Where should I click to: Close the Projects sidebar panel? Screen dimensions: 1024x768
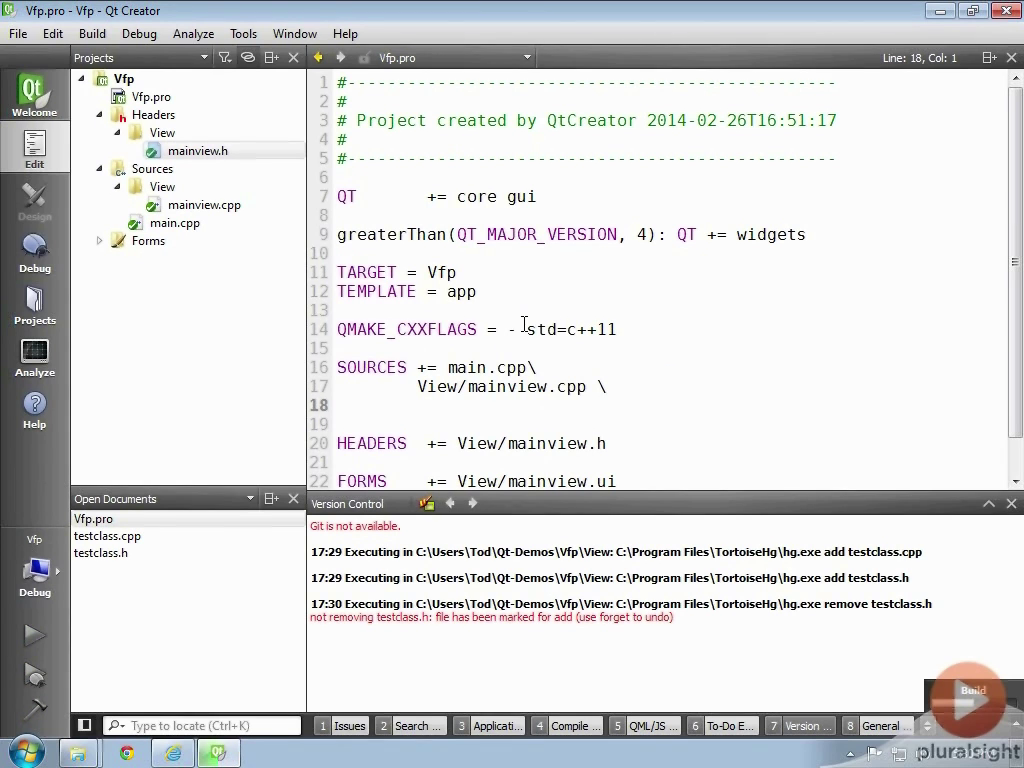pyautogui.click(x=294, y=57)
